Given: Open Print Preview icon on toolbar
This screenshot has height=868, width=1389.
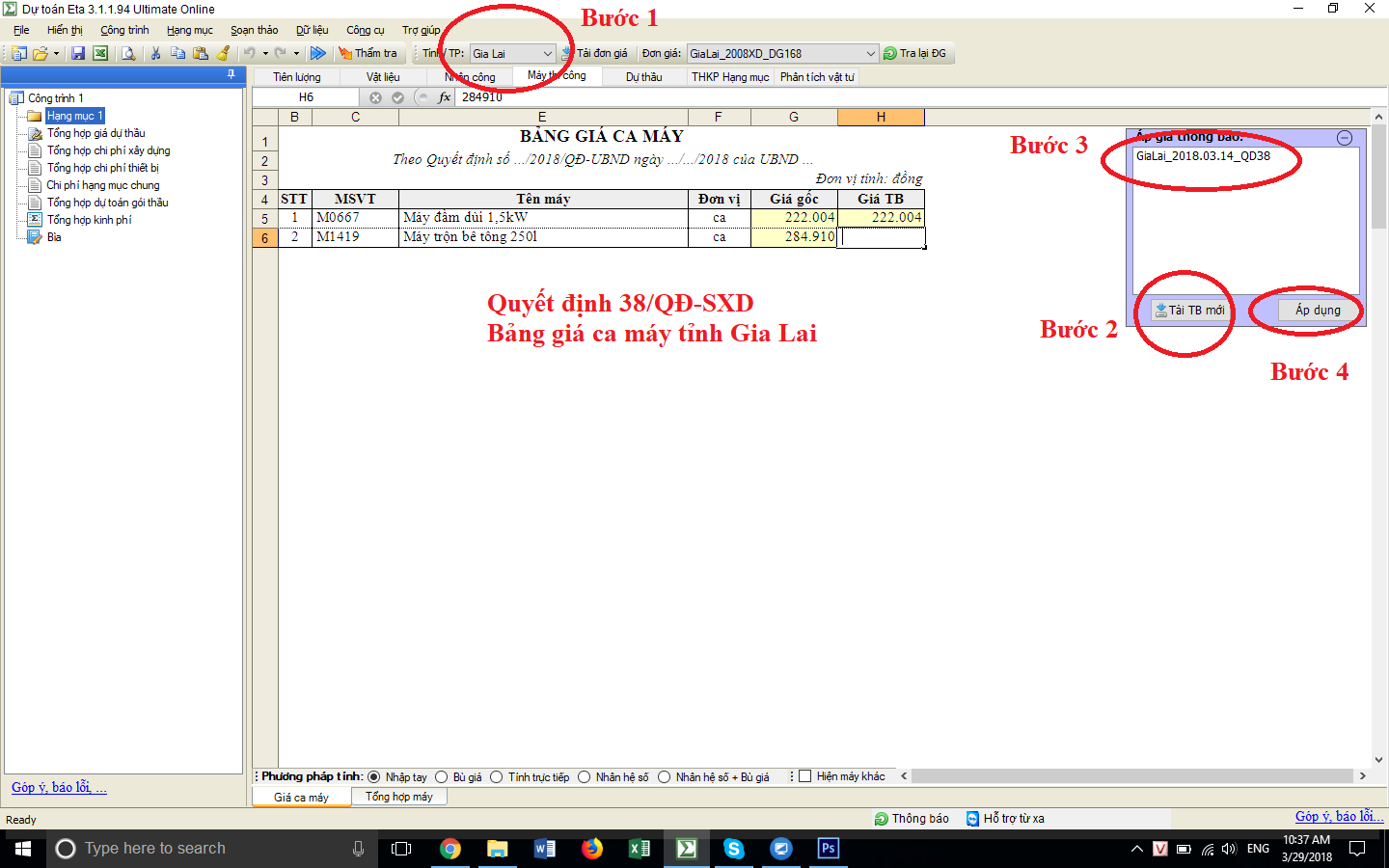Looking at the screenshot, I should coord(127,53).
